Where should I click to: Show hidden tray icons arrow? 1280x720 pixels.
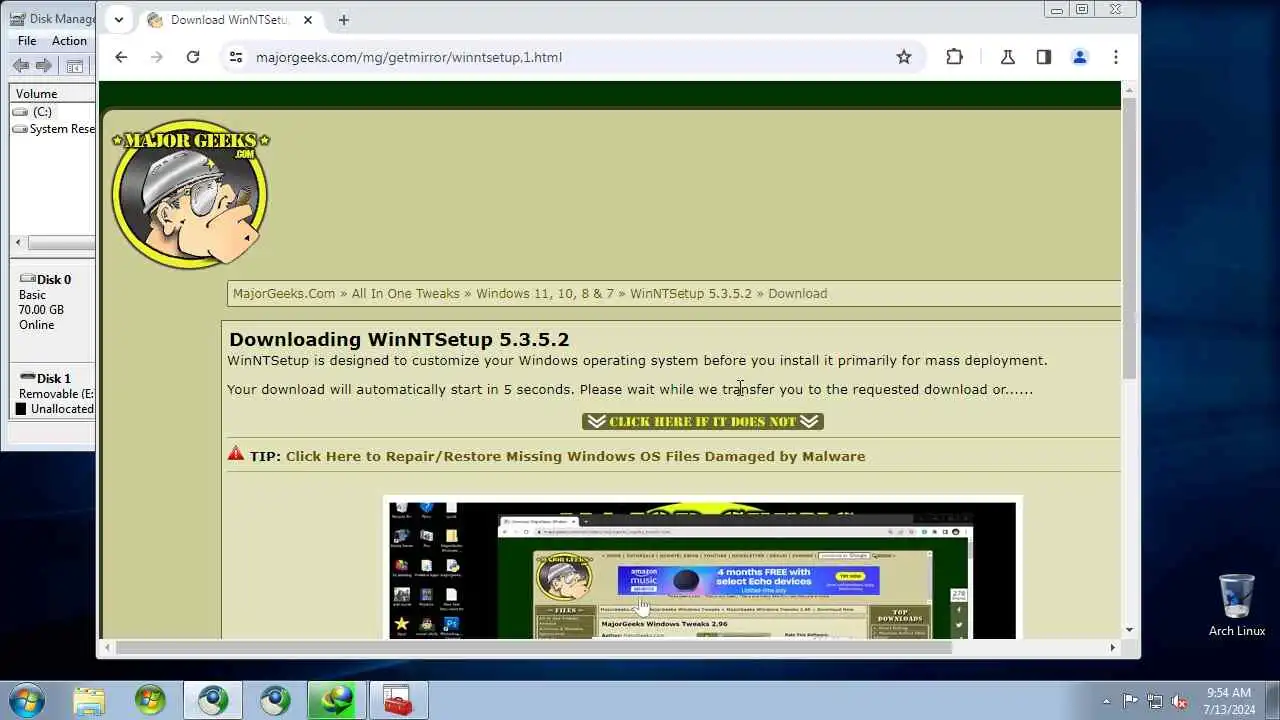coord(1106,701)
